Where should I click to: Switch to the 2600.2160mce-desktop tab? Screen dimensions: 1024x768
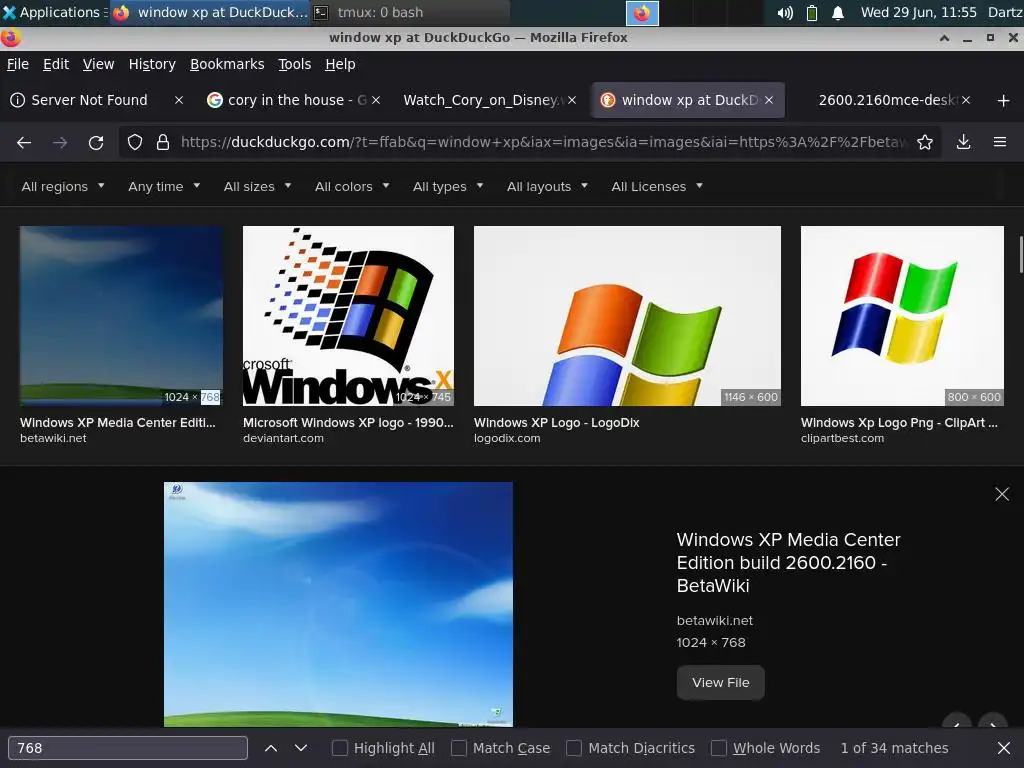[888, 100]
